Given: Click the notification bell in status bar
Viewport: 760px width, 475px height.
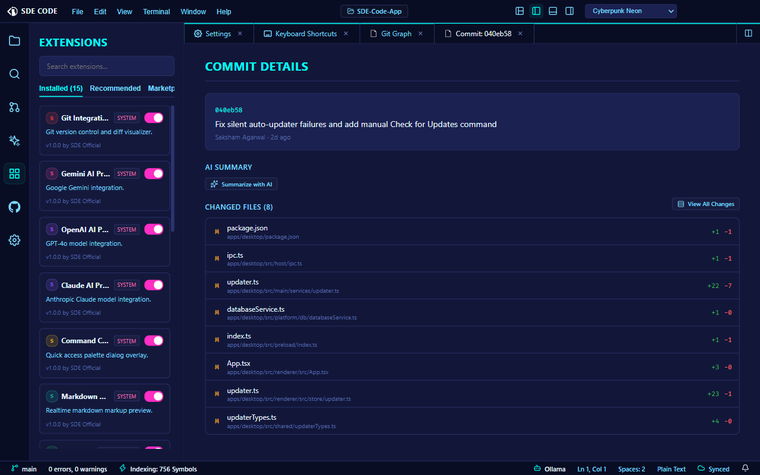Looking at the screenshot, I should (x=745, y=468).
